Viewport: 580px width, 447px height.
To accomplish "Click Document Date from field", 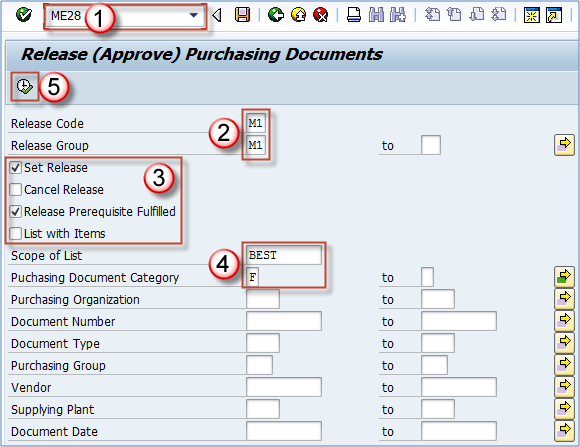I will click(284, 431).
